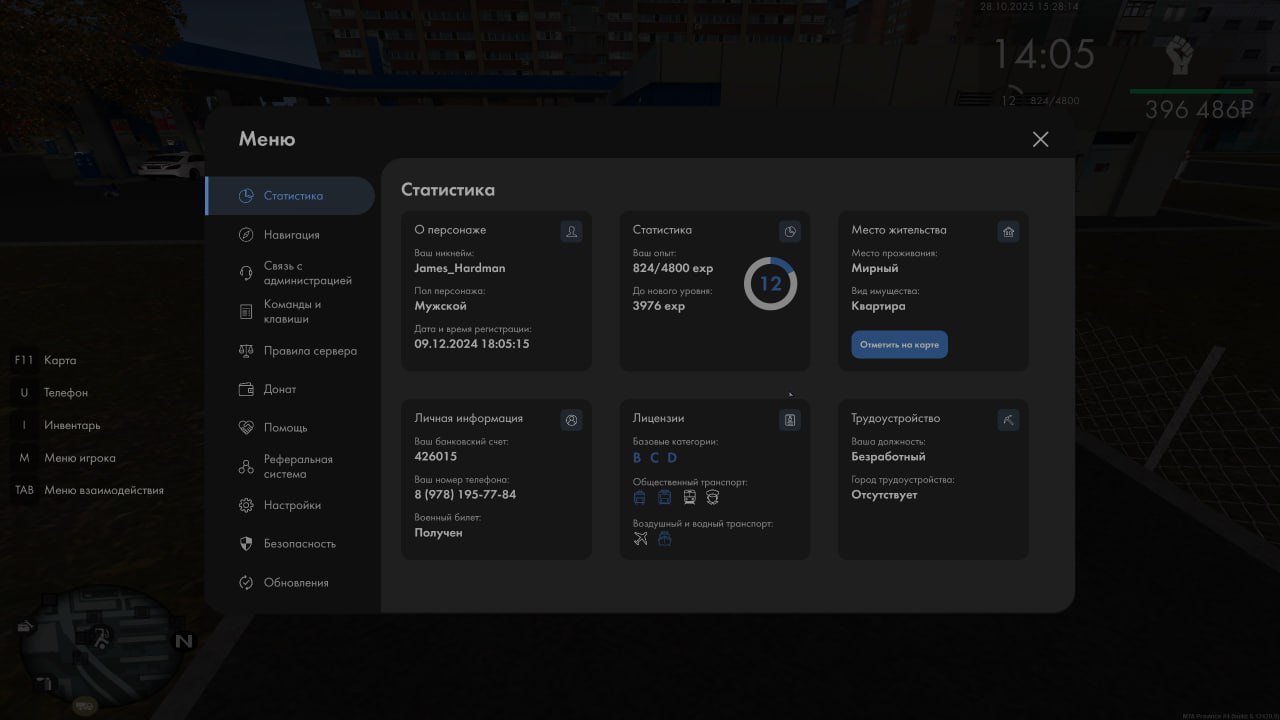The image size is (1280, 720).
Task: Click the 28.10.2025 15:28:14 timestamp
Action: point(1030,6)
